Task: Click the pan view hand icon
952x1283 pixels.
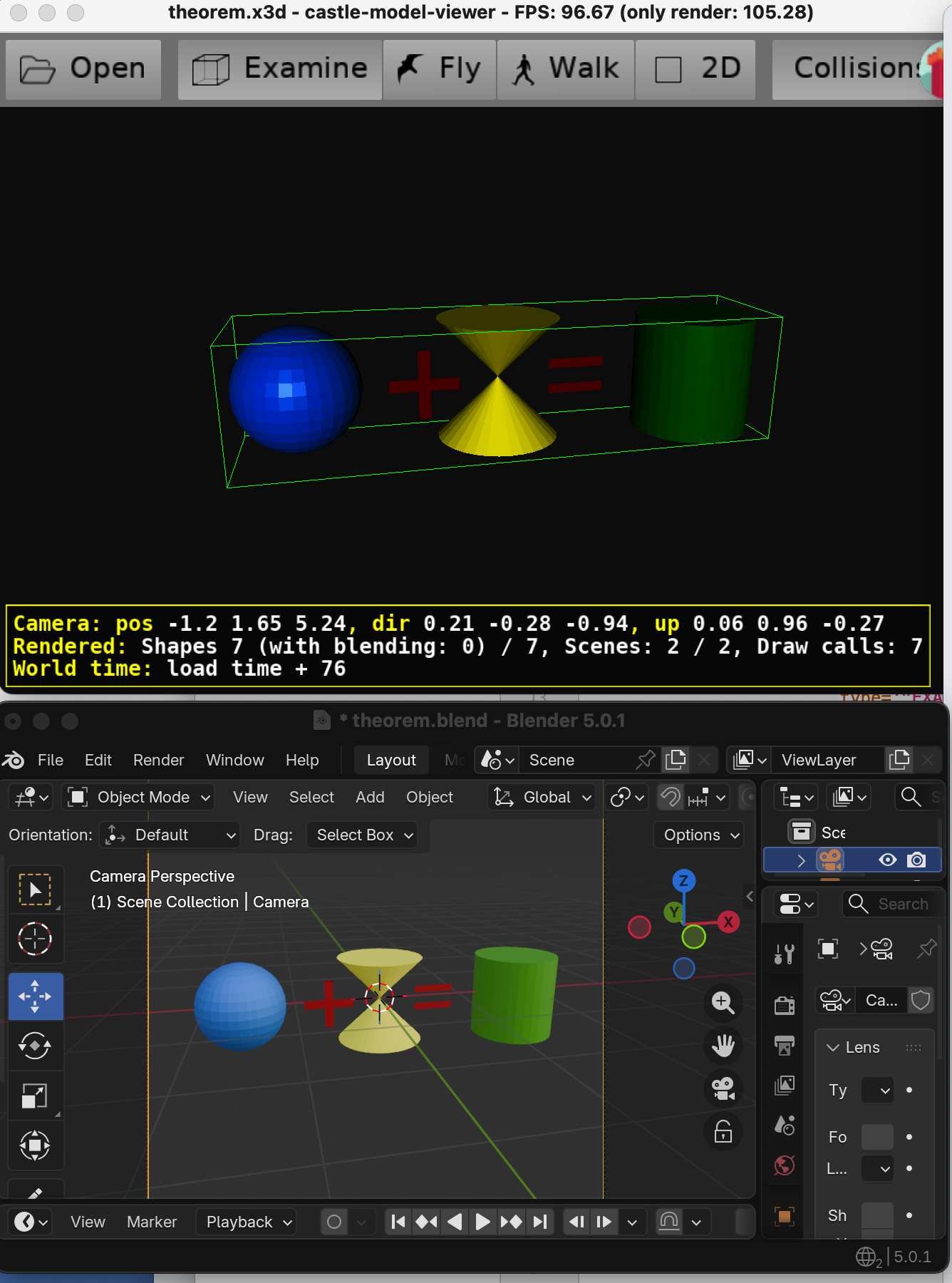Action: [723, 1046]
